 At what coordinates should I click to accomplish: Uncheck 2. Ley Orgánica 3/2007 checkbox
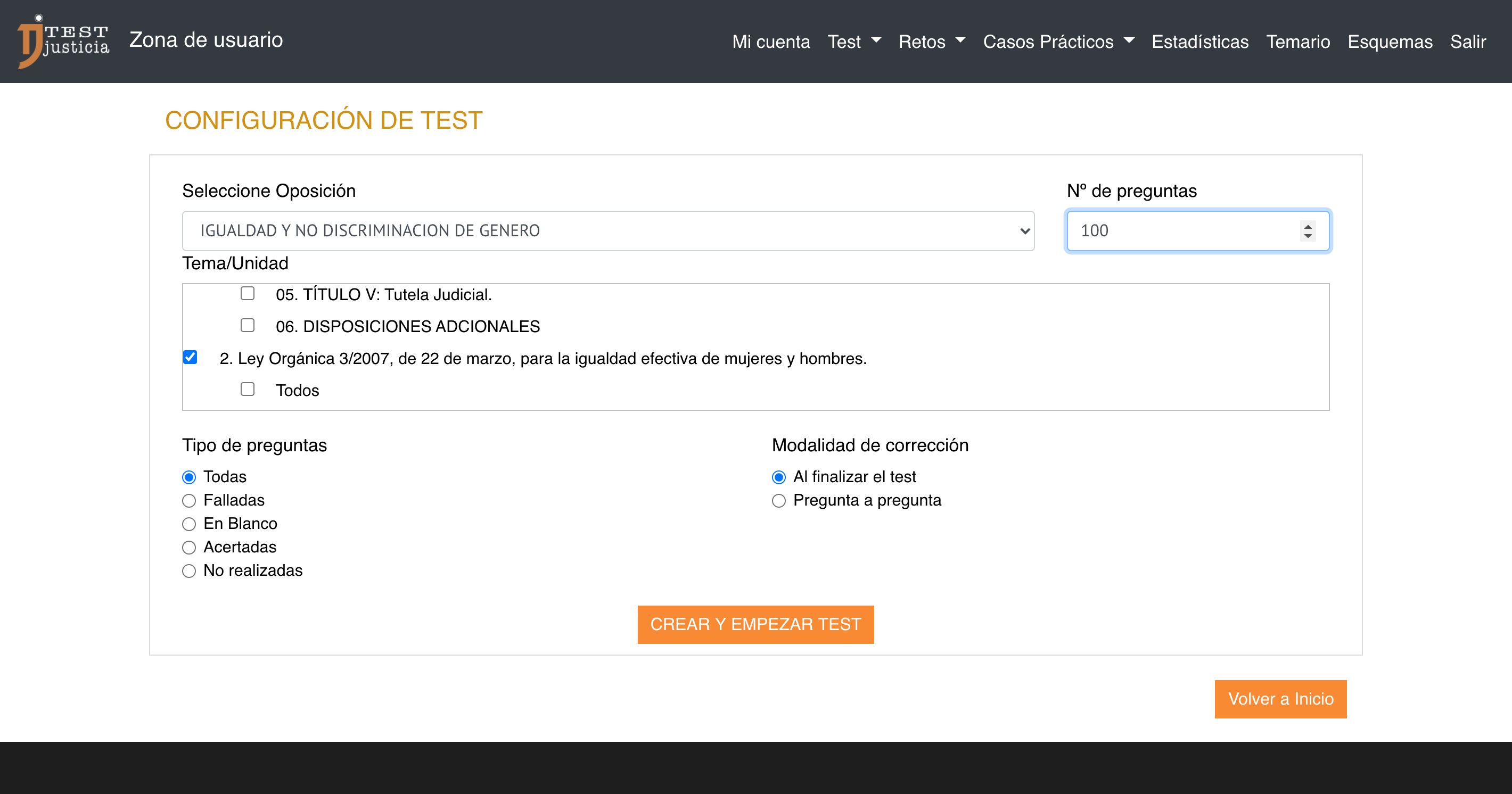coord(190,358)
